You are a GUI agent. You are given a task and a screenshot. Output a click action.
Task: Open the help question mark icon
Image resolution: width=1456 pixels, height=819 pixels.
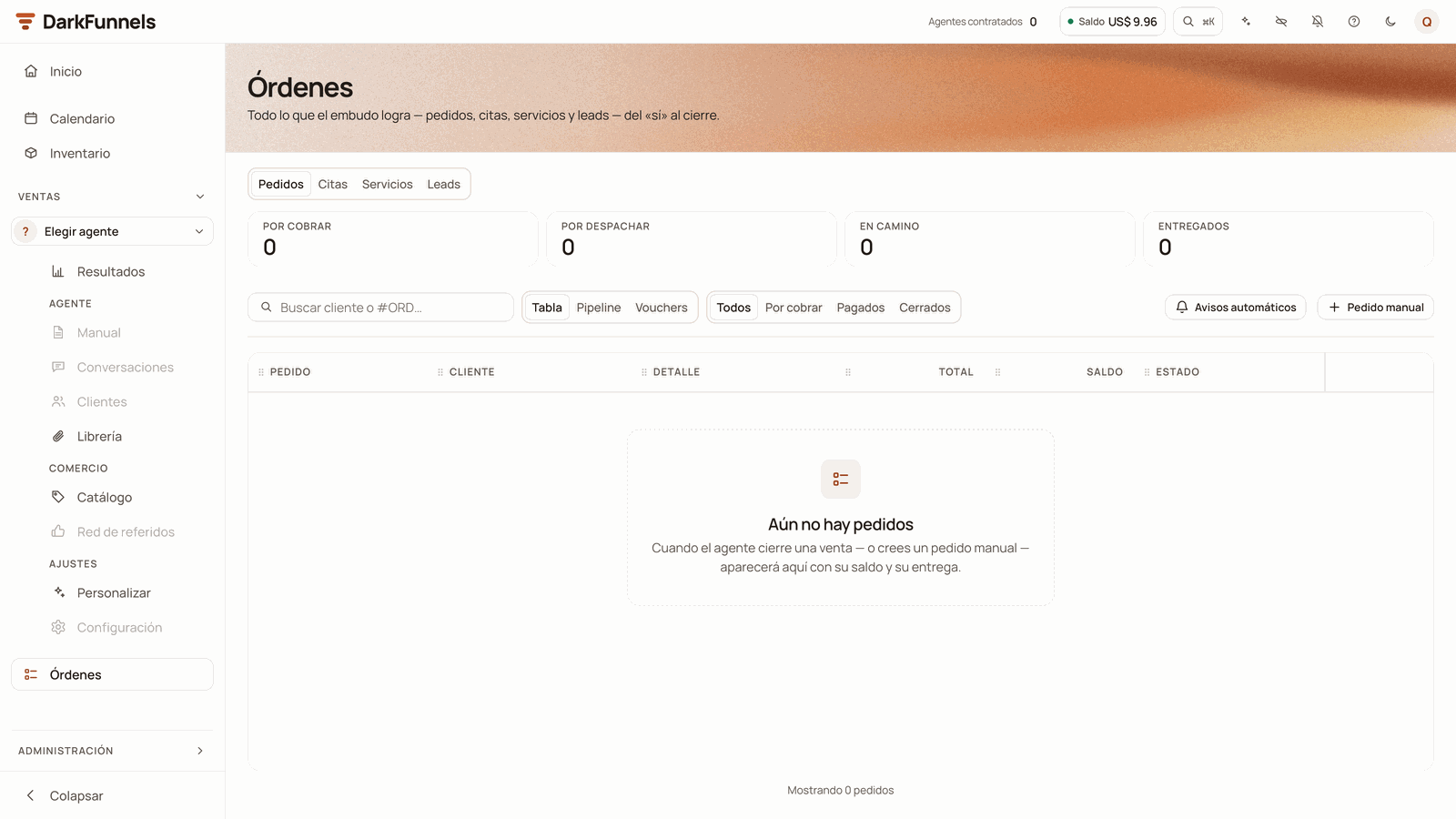pos(1354,22)
